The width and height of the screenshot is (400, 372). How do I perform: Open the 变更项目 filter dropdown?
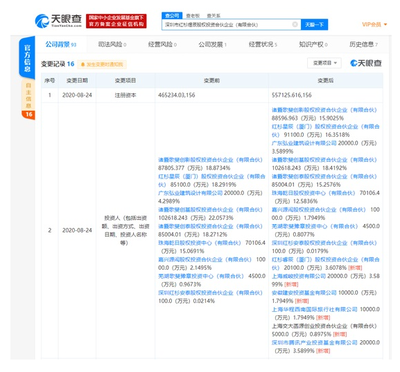[x=324, y=63]
